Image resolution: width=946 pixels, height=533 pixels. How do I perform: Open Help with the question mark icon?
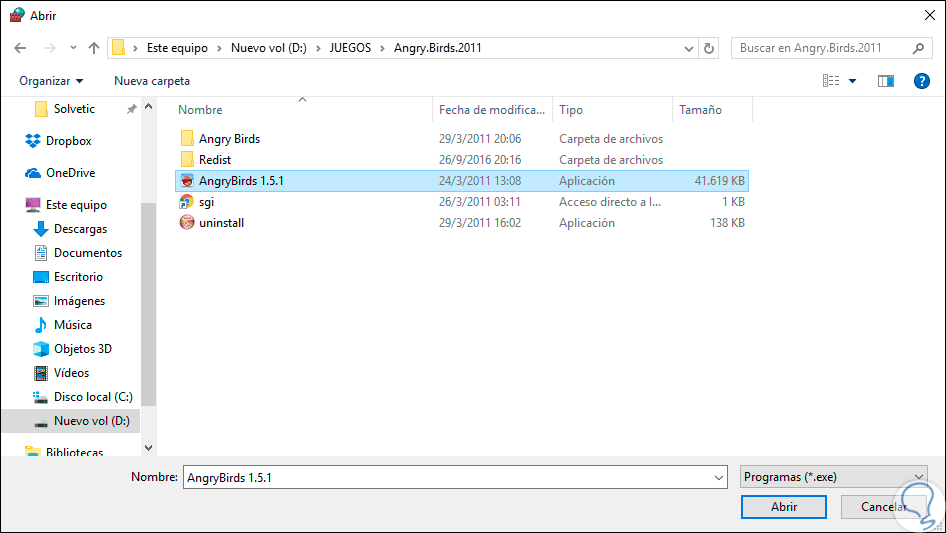point(921,81)
